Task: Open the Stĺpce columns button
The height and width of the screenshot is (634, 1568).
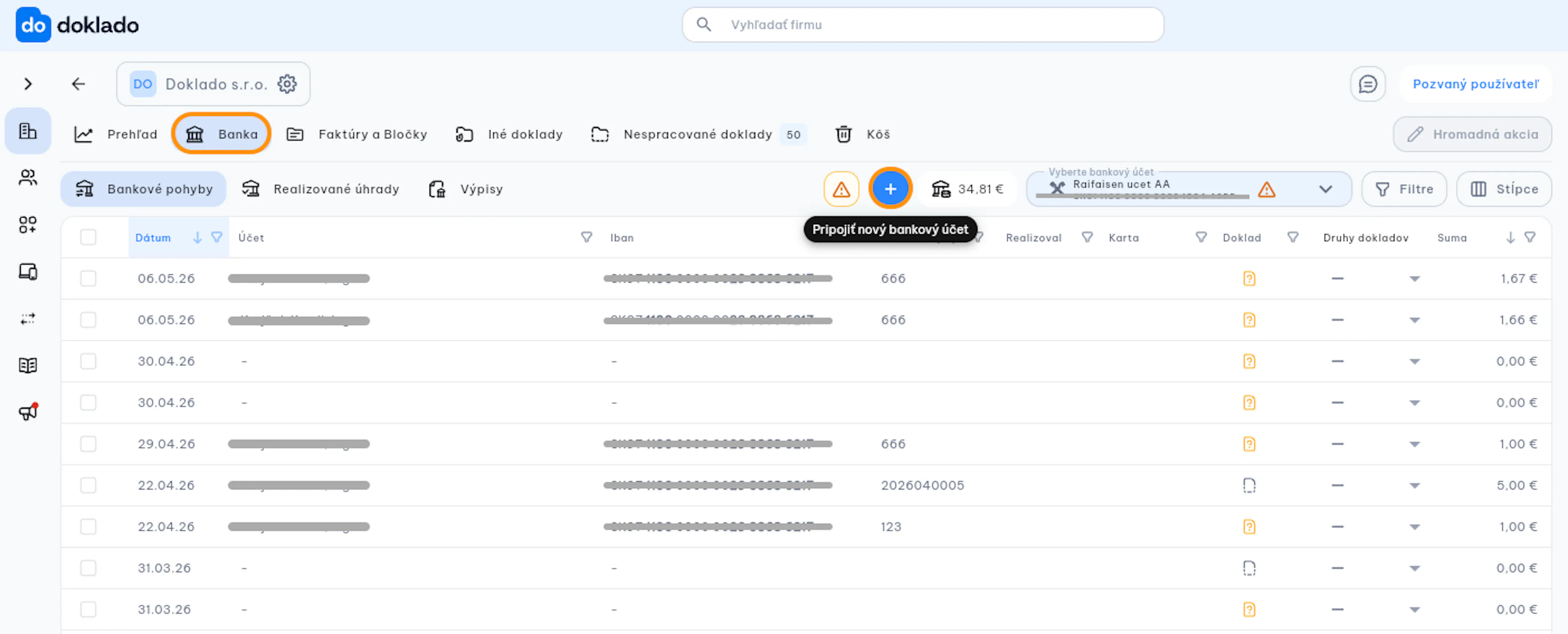Action: [x=1503, y=190]
